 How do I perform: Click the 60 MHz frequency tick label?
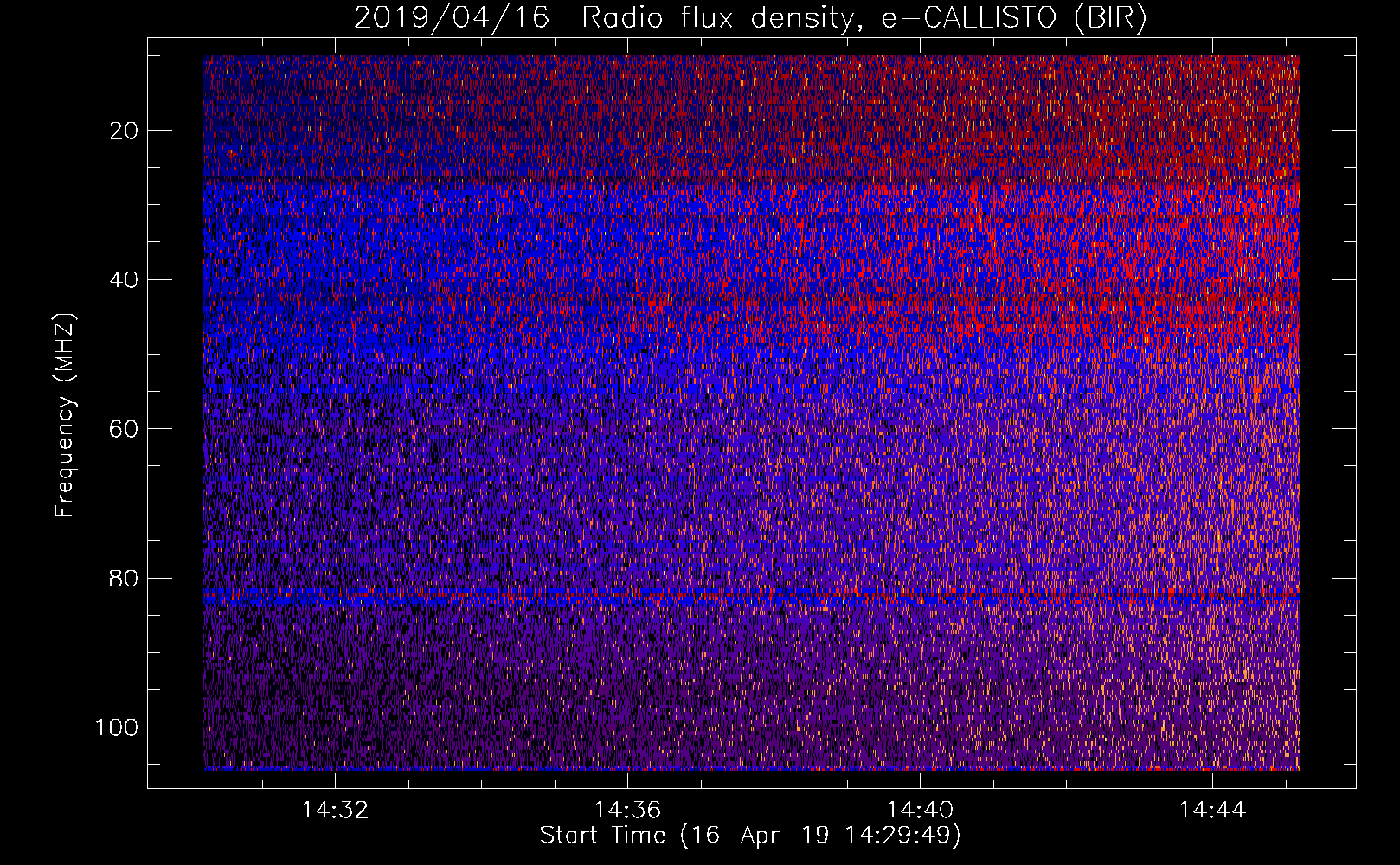point(125,429)
